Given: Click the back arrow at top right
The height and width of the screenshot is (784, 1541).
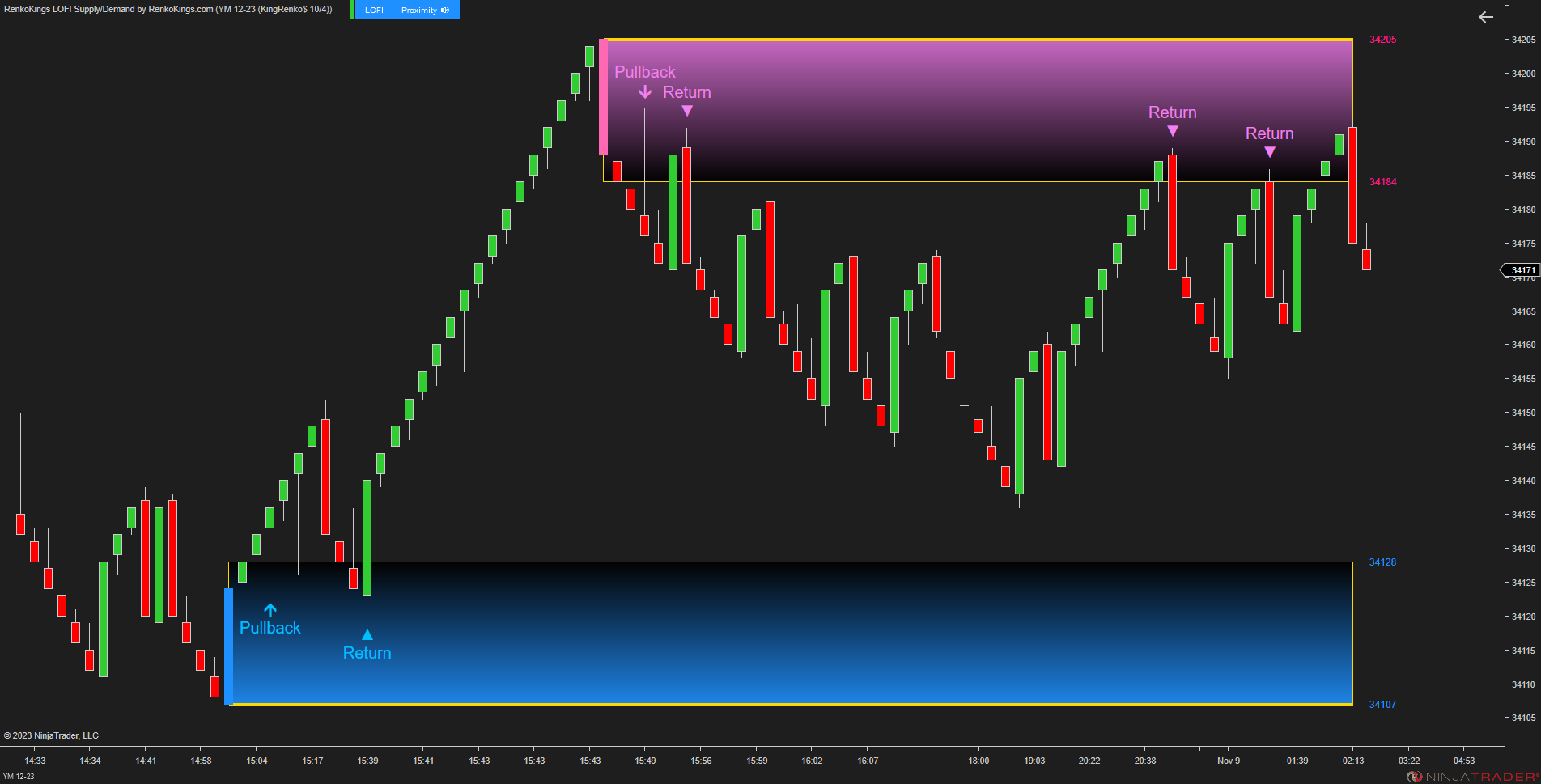Looking at the screenshot, I should click(x=1485, y=17).
